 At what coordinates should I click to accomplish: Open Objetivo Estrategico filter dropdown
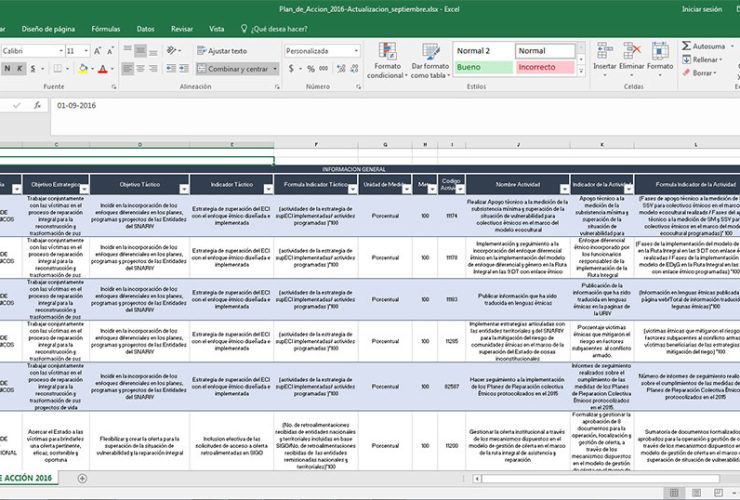(x=84, y=189)
